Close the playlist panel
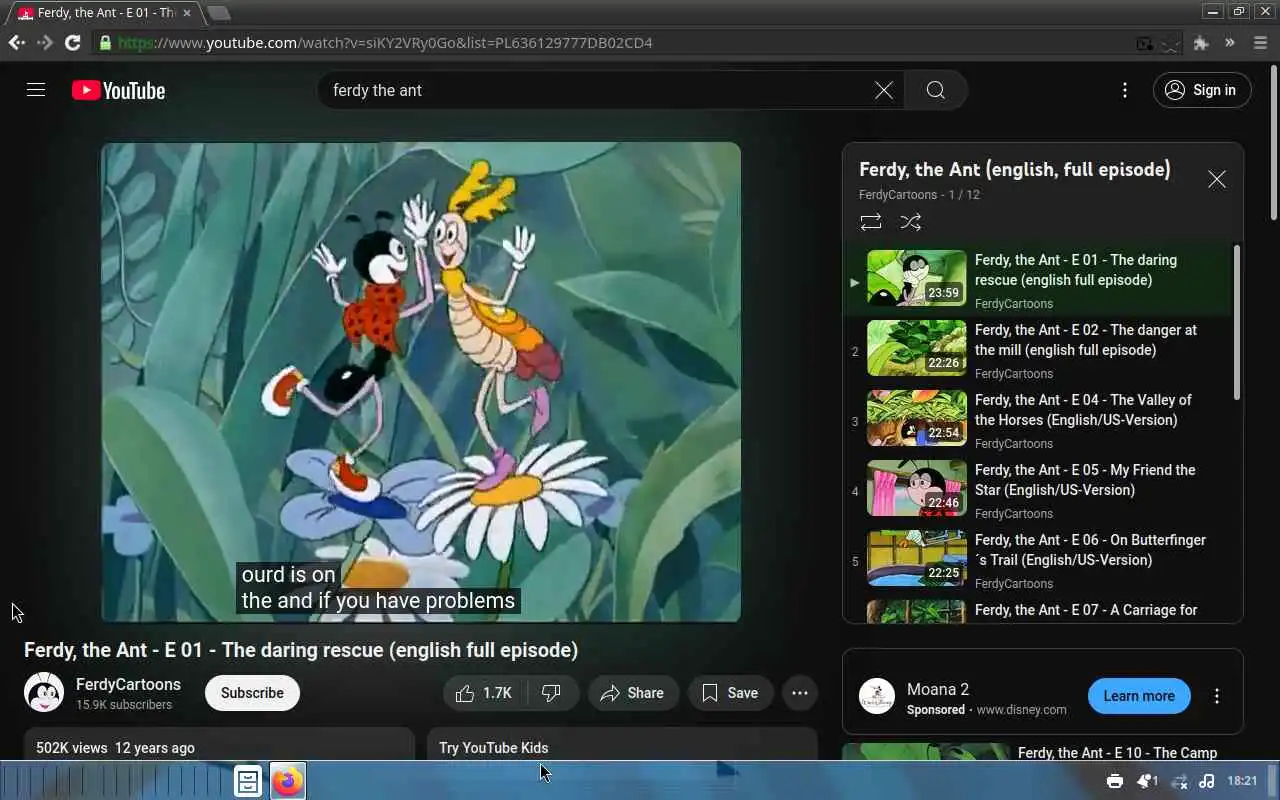The width and height of the screenshot is (1280, 800). (1217, 179)
